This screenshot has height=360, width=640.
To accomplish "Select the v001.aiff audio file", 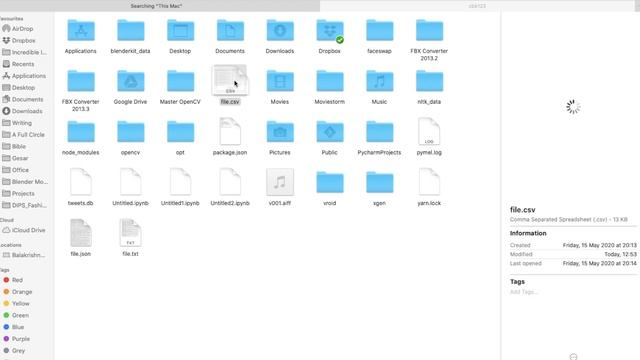I will point(280,182).
